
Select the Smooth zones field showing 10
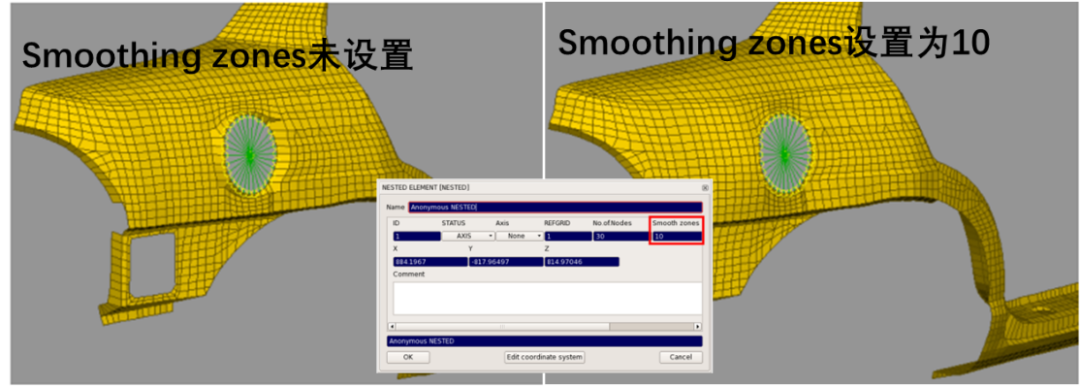[677, 236]
